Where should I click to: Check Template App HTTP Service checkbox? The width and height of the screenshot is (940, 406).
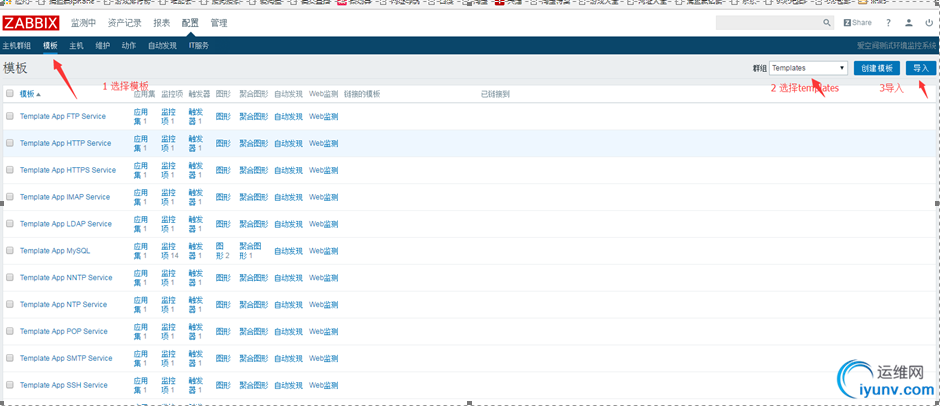10,143
